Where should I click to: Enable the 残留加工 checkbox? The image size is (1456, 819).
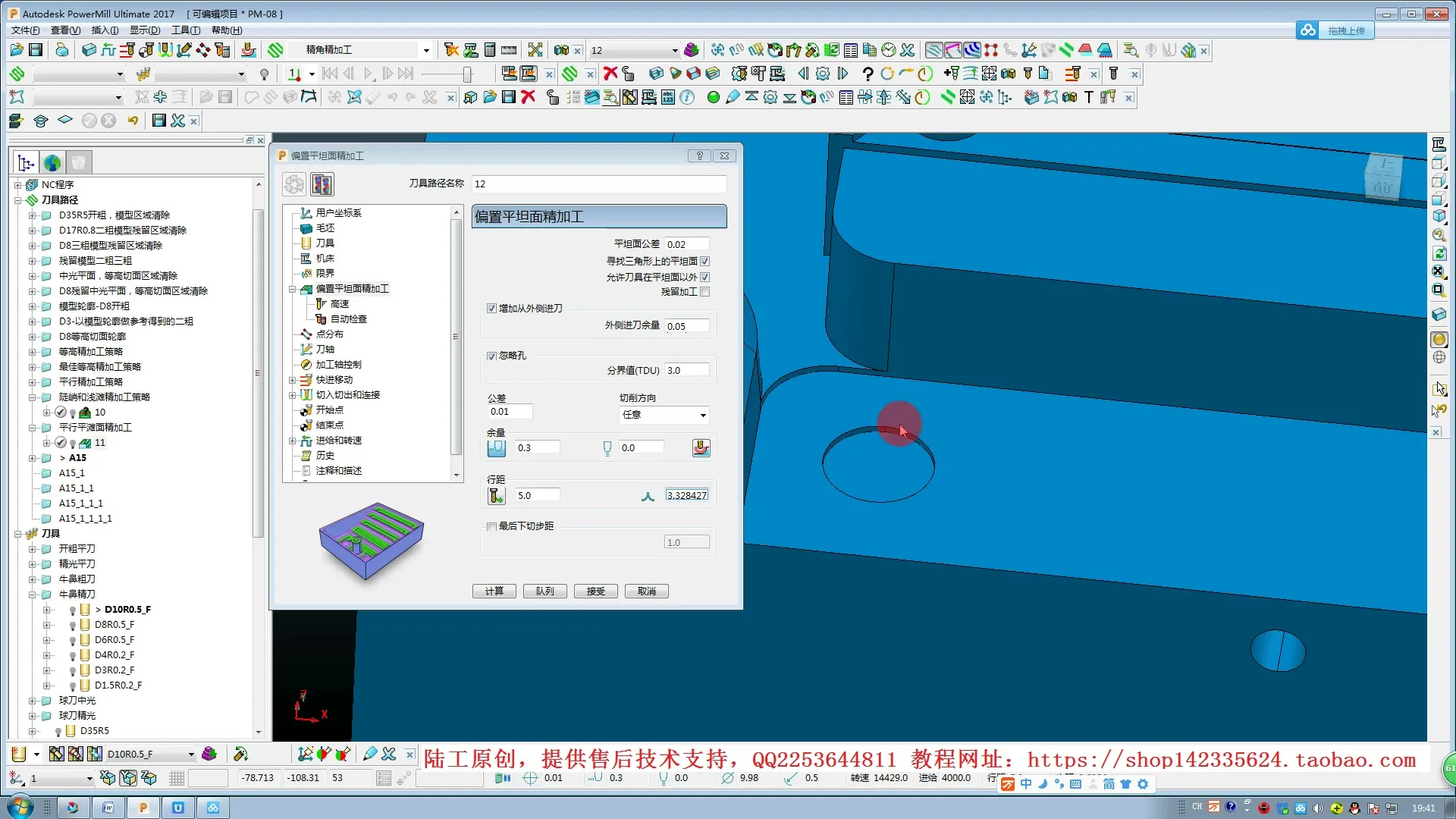[705, 292]
